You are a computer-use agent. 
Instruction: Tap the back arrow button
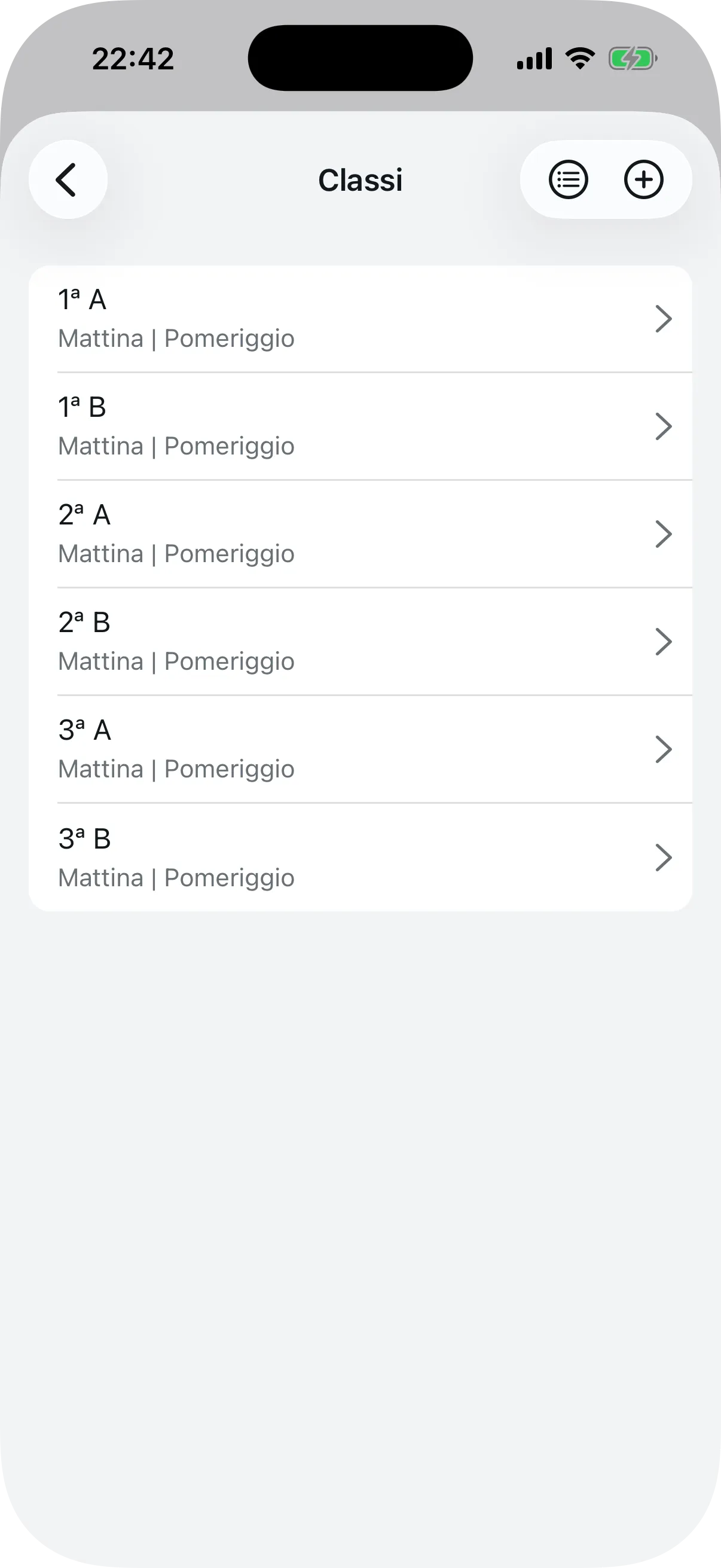coord(68,179)
